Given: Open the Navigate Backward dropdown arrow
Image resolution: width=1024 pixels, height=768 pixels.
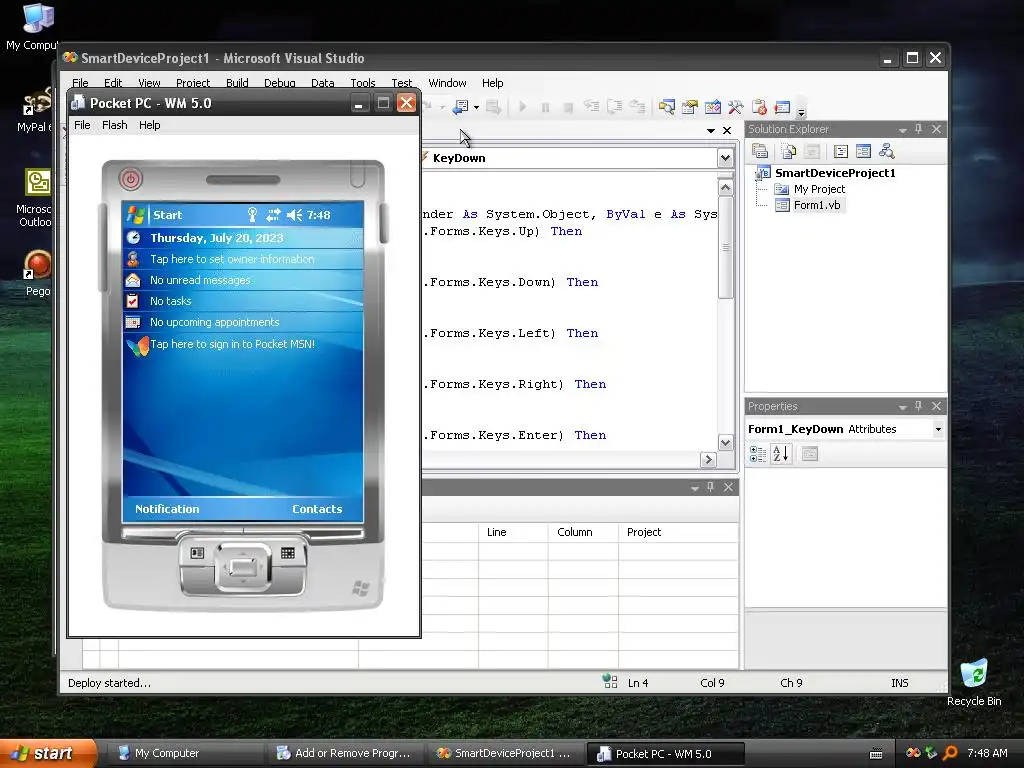Looking at the screenshot, I should [476, 107].
